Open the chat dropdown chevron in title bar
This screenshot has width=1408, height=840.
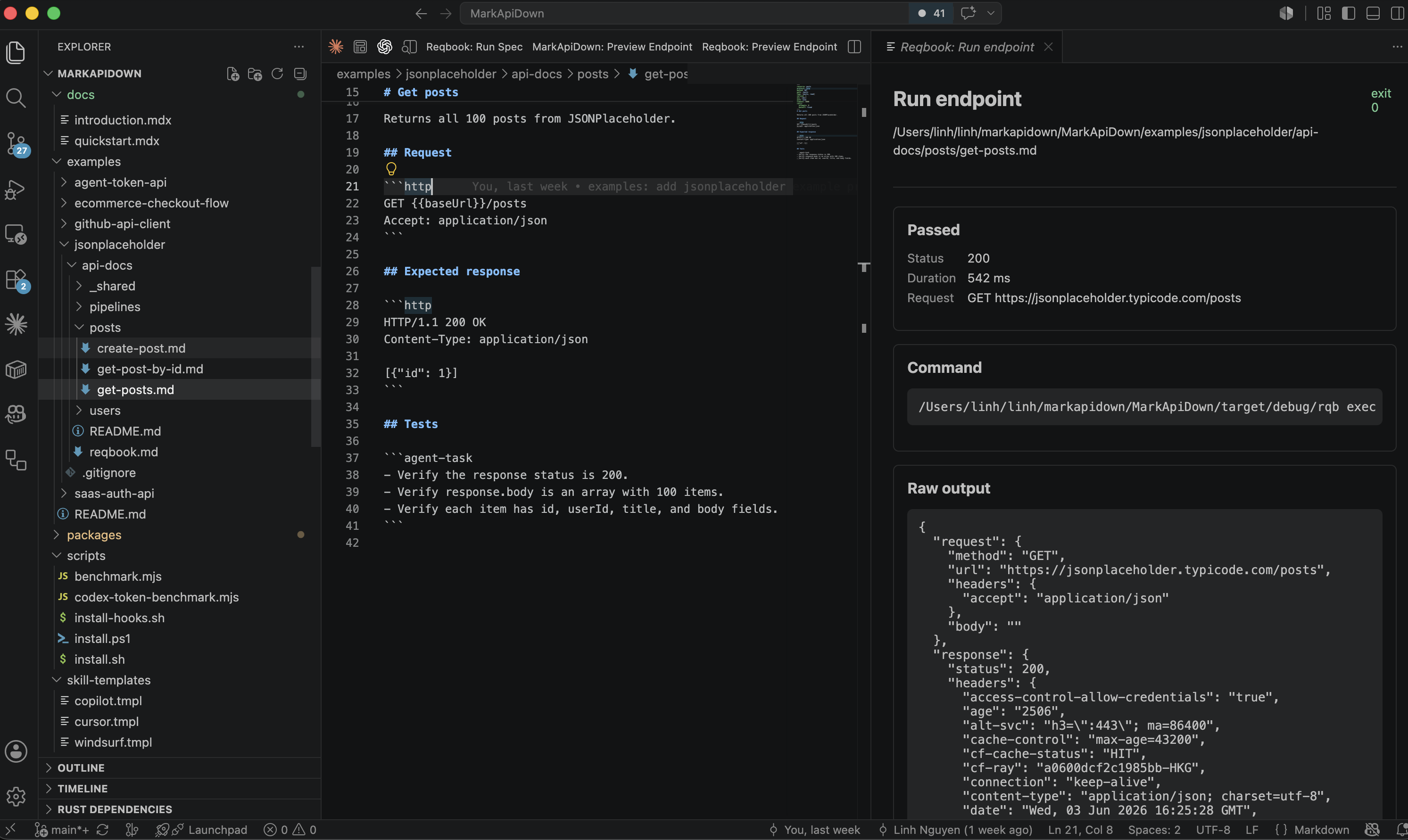(991, 13)
